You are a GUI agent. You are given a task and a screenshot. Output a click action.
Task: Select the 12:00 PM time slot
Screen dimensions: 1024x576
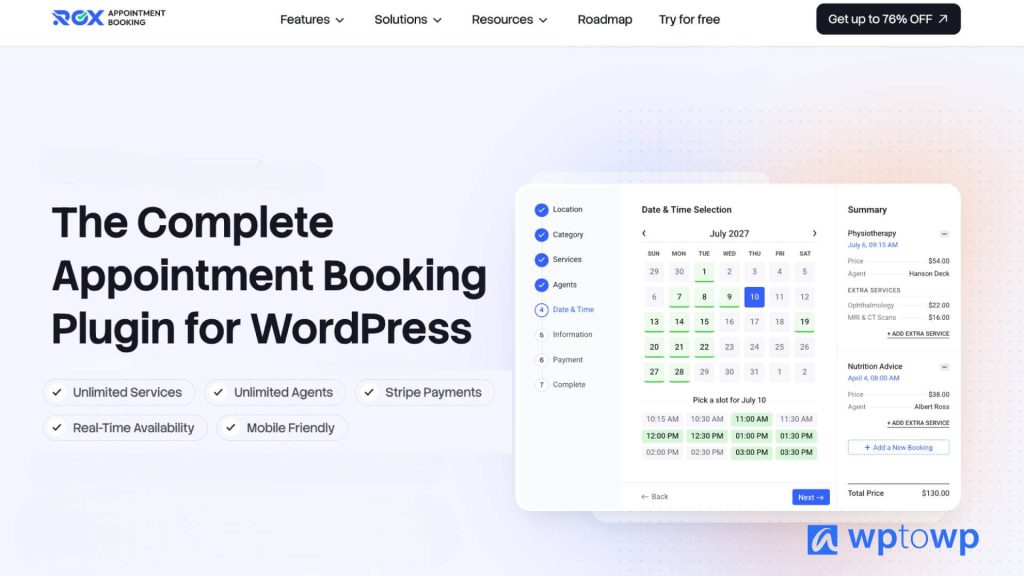[x=662, y=436]
